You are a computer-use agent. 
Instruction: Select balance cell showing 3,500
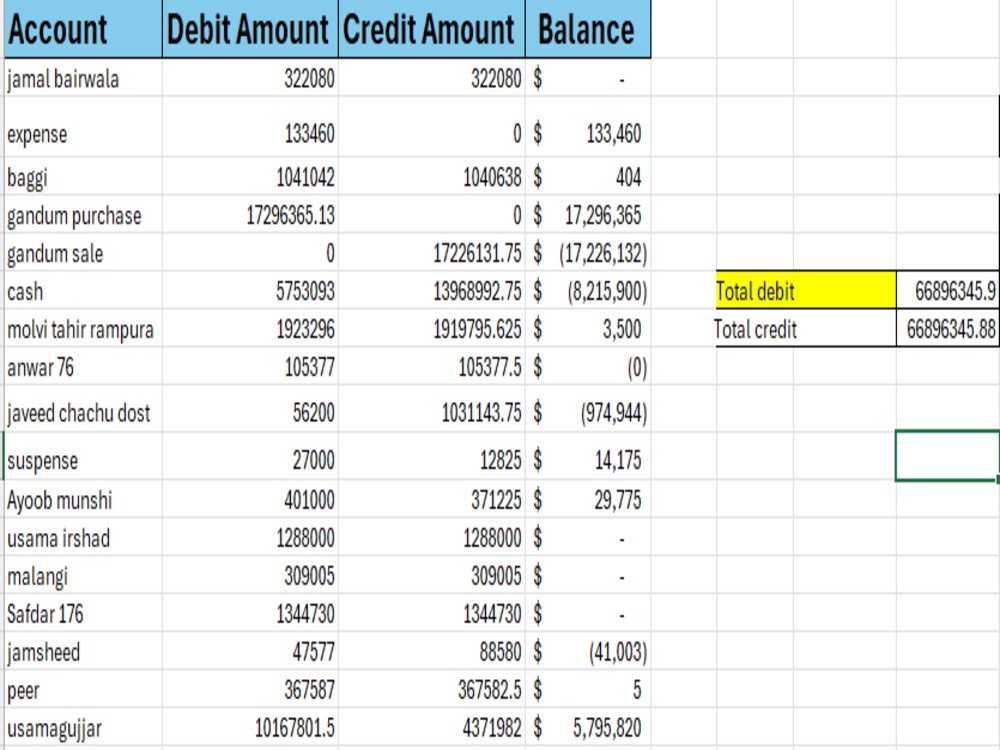(x=588, y=328)
